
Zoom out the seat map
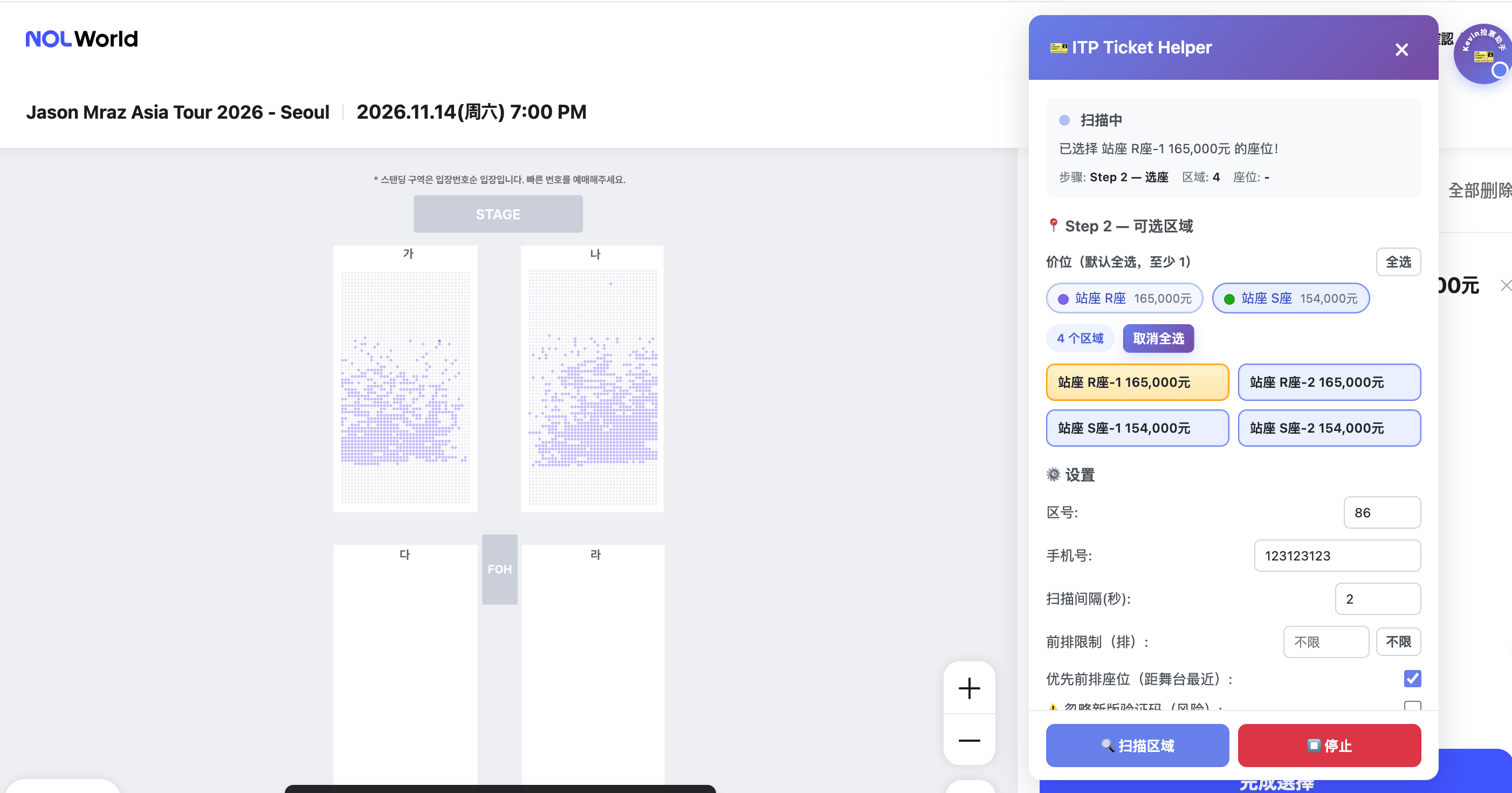tap(969, 740)
